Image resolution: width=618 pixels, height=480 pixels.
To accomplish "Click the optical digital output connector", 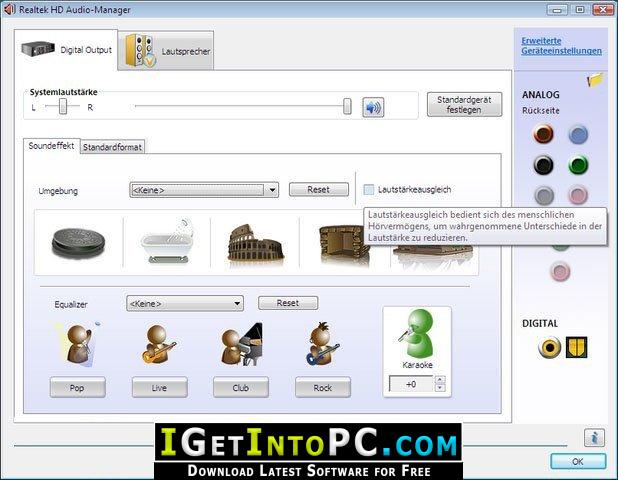I will 576,347.
